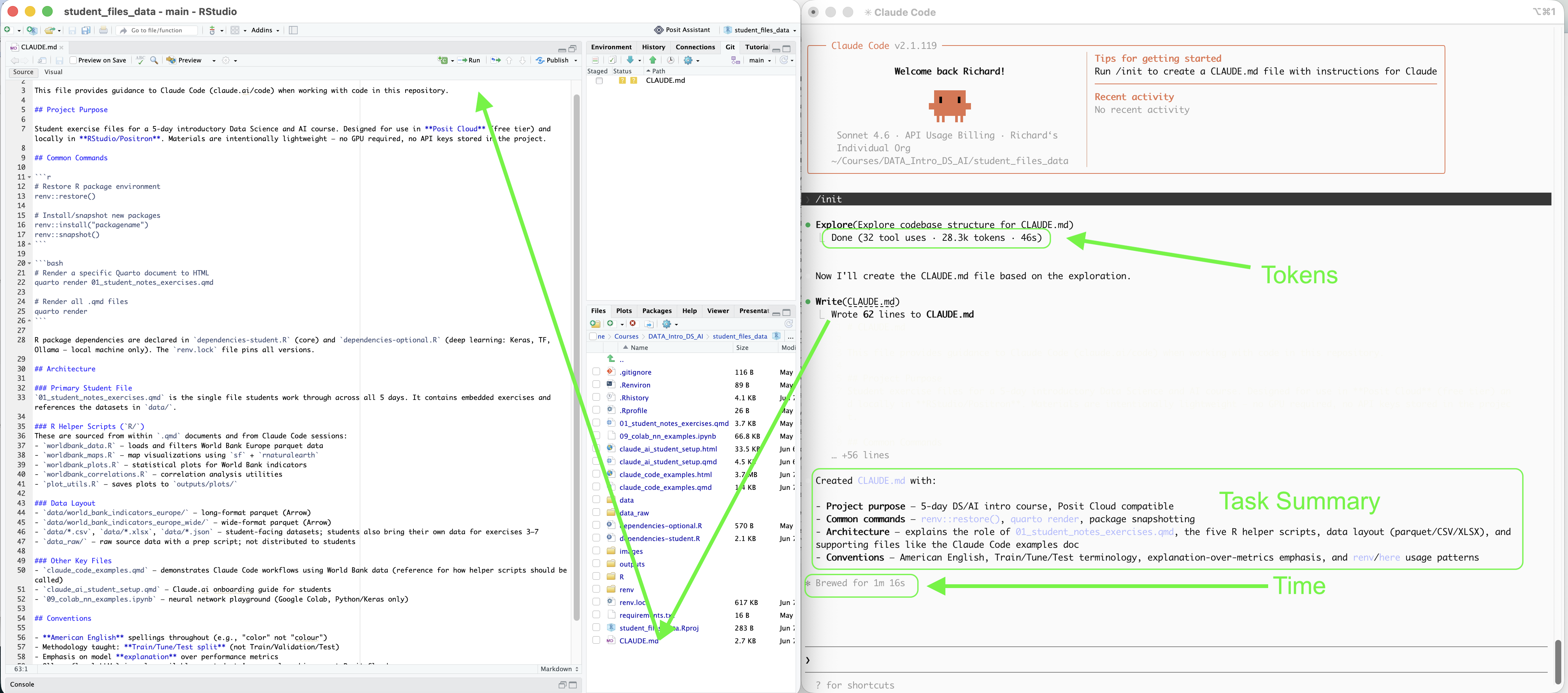Switch to the Environment tab
The width and height of the screenshot is (1568, 693).
coord(611,47)
